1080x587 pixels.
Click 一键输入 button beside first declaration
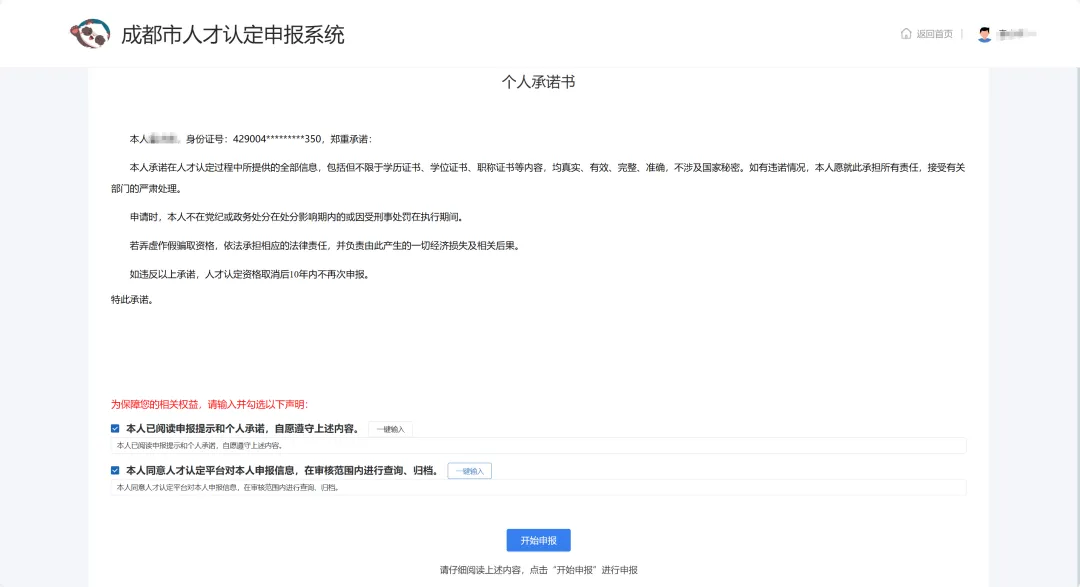[391, 429]
